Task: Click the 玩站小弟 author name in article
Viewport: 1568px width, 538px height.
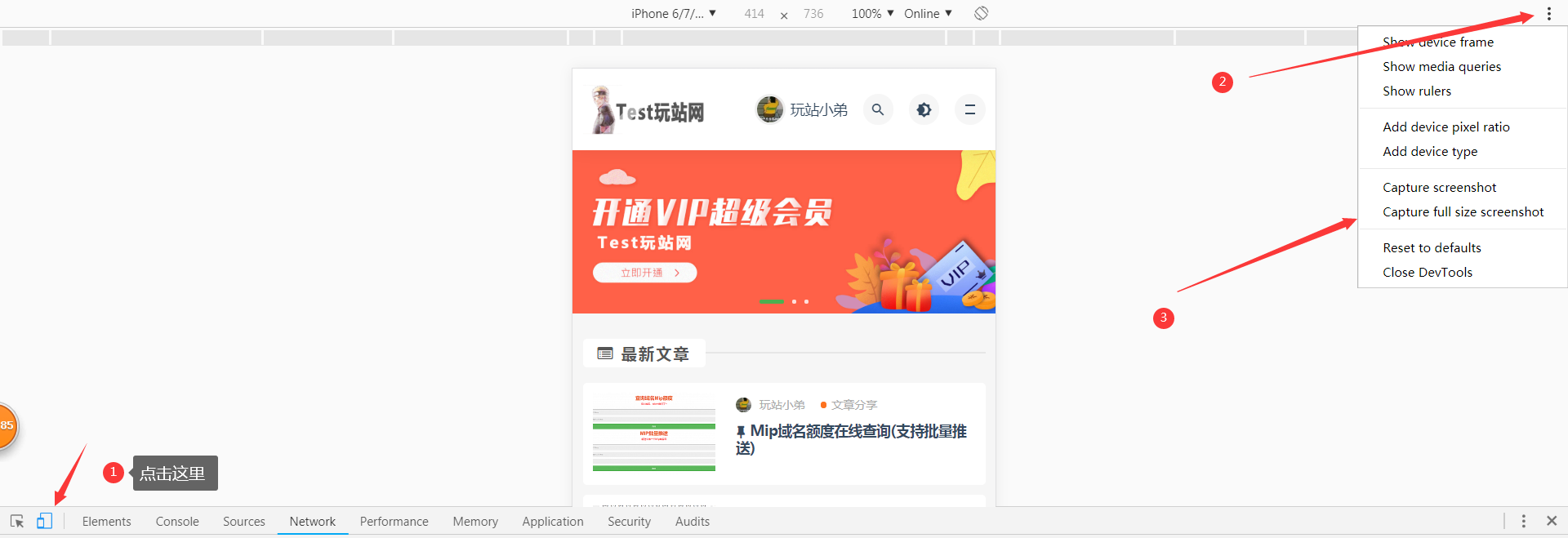Action: coord(782,405)
